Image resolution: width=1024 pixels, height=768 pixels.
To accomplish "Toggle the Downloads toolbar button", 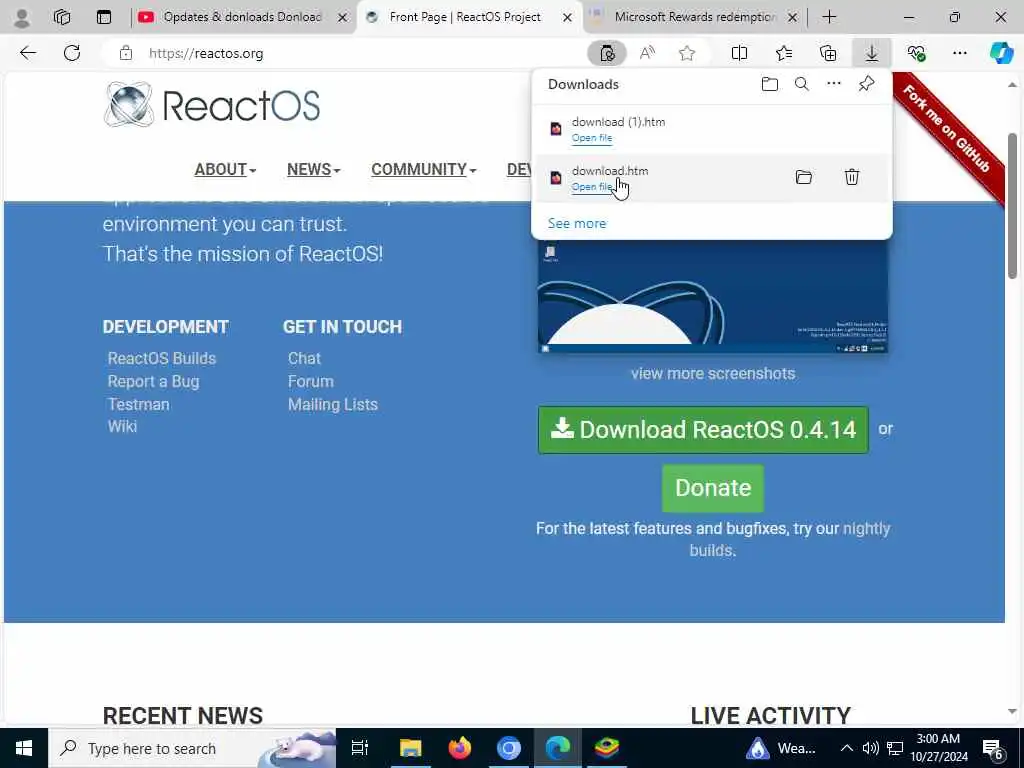I will click(872, 53).
